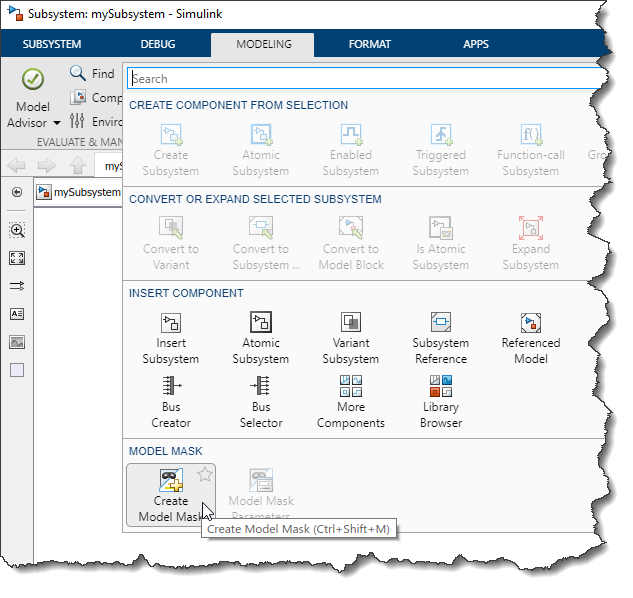633x598 pixels.
Task: Select the Zoom In tool in palette
Action: pos(17,230)
